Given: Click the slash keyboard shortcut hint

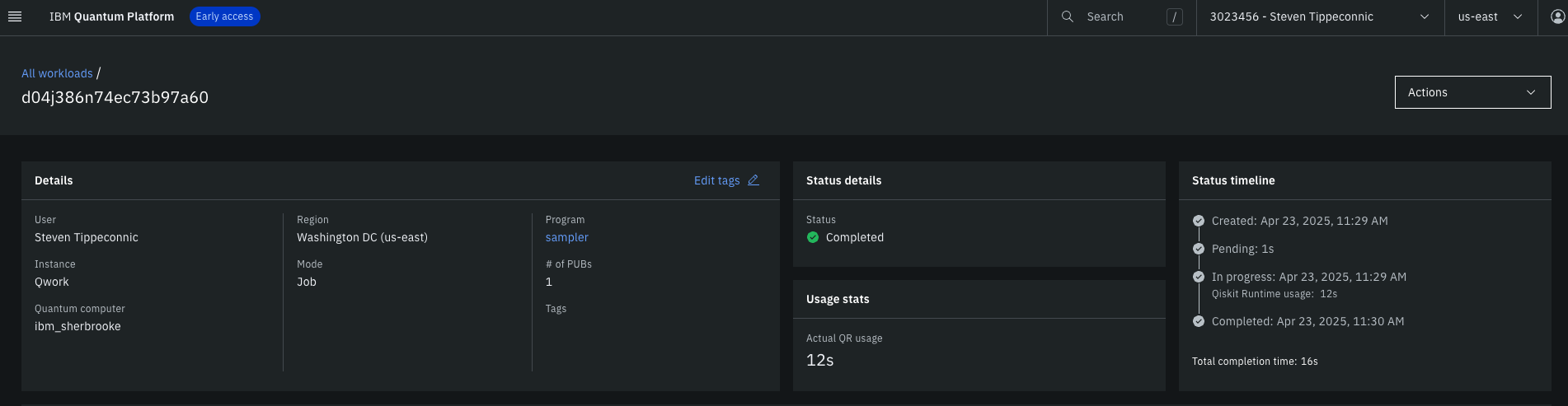Looking at the screenshot, I should point(1175,16).
